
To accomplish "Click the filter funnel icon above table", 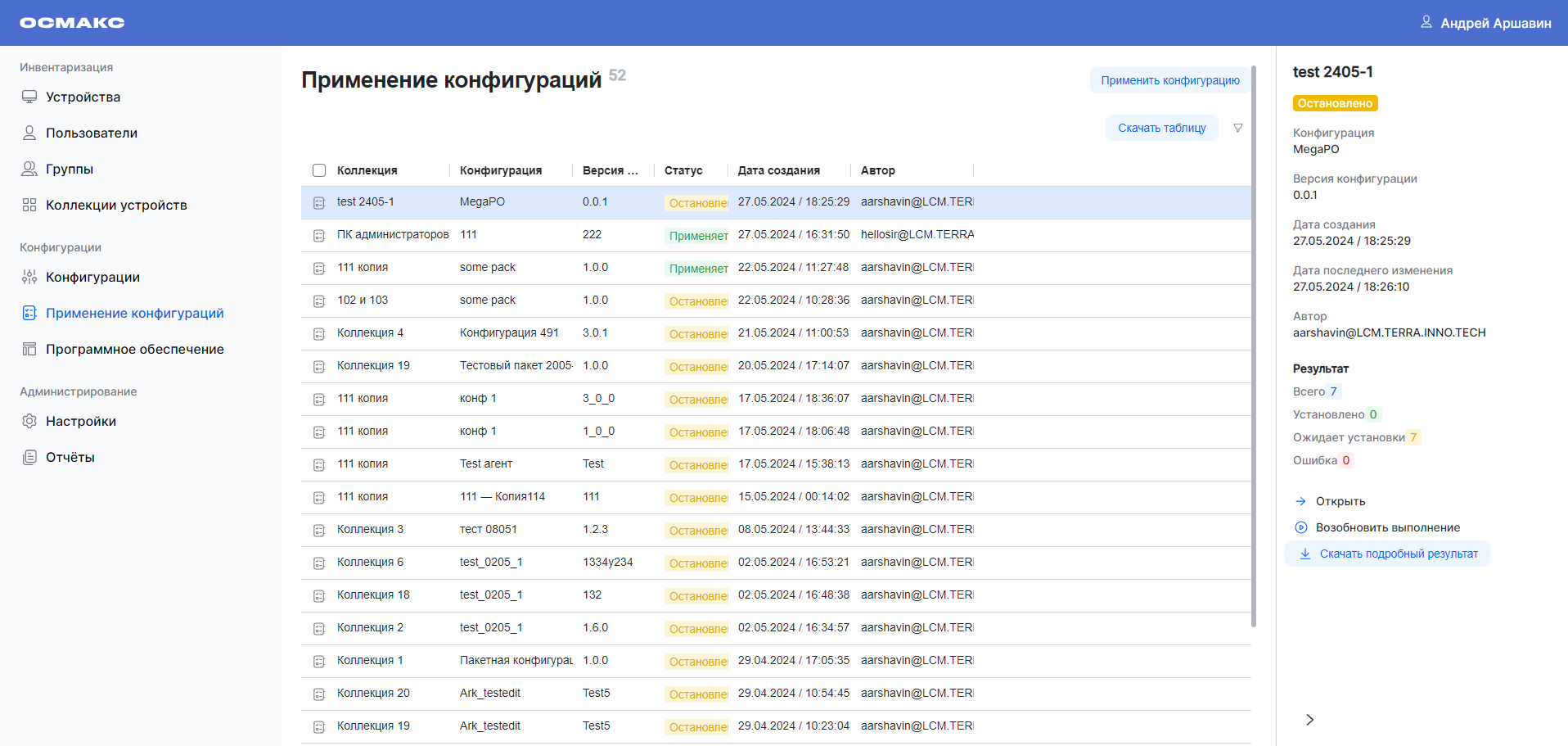I will pyautogui.click(x=1237, y=128).
